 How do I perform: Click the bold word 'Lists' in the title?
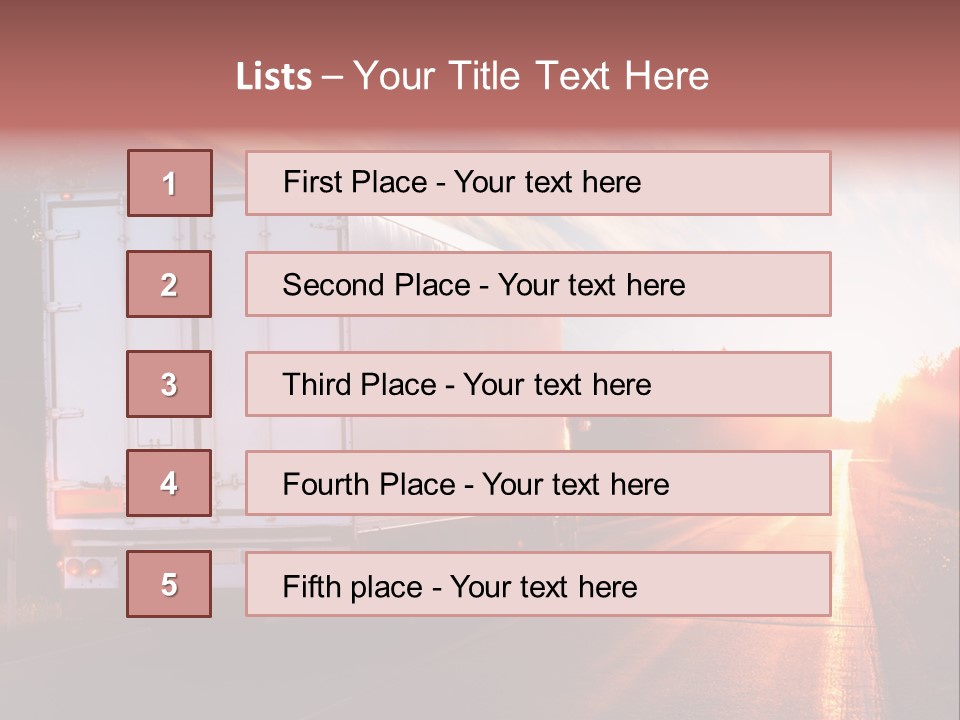tap(273, 77)
